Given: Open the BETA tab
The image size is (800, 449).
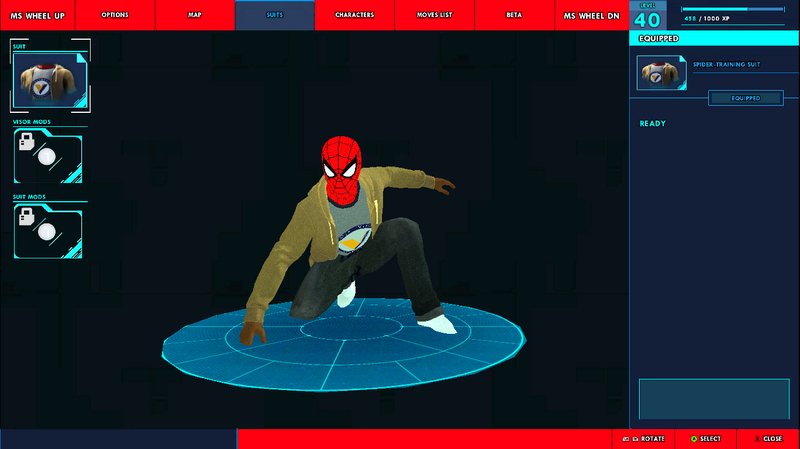Looking at the screenshot, I should pyautogui.click(x=514, y=15).
